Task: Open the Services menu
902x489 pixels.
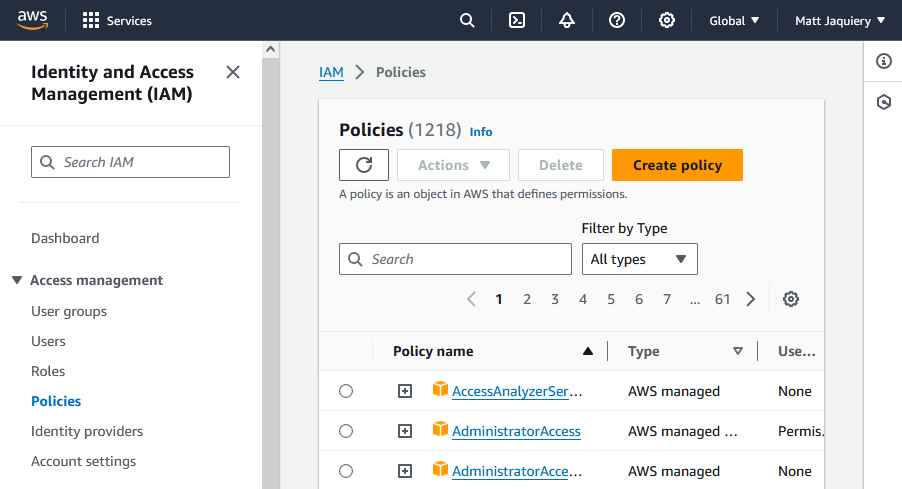Action: [x=118, y=20]
